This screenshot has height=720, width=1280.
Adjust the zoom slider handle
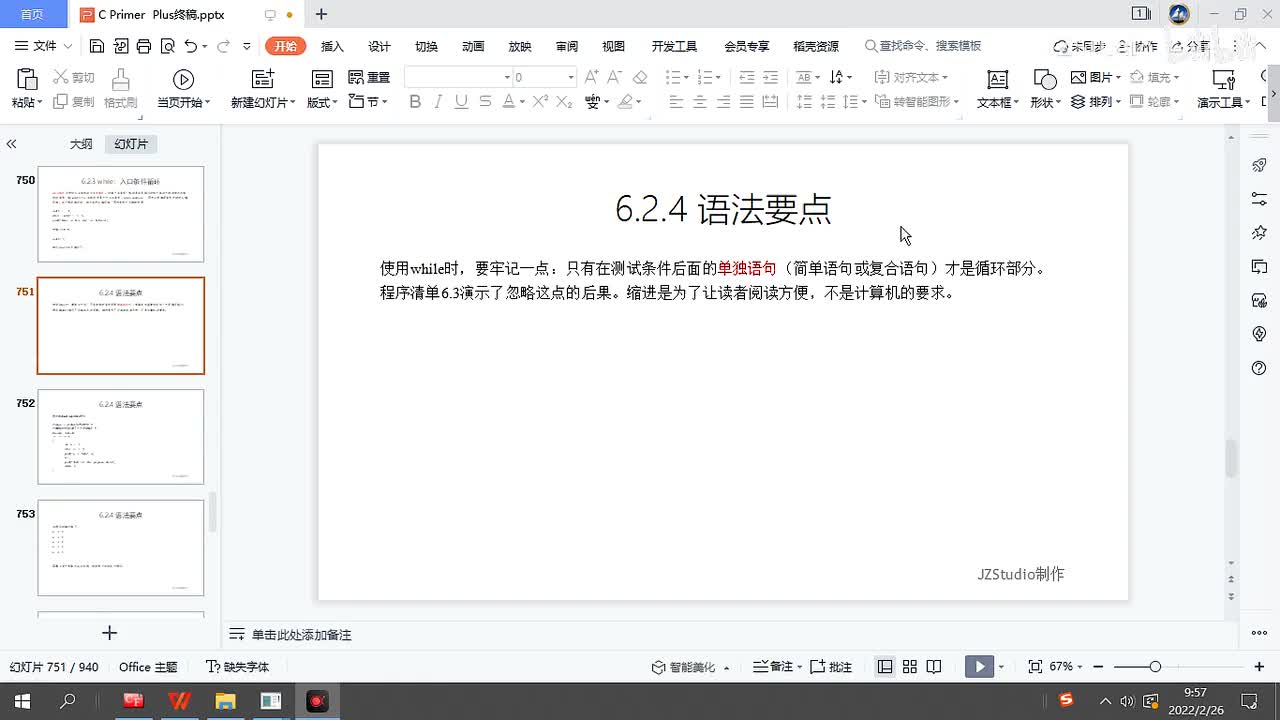pyautogui.click(x=1155, y=667)
